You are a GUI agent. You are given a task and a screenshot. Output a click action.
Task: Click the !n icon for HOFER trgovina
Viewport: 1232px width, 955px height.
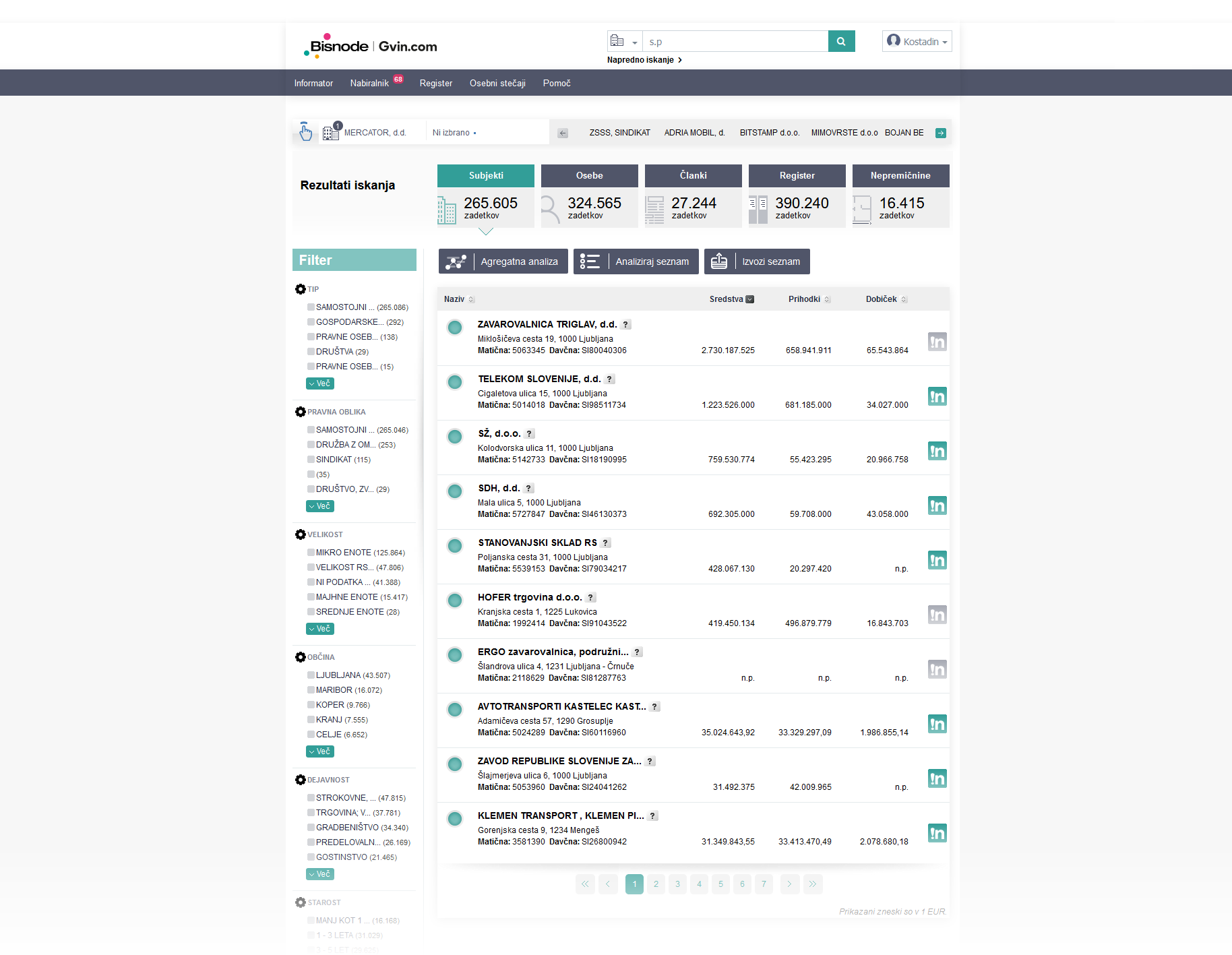coord(937,615)
